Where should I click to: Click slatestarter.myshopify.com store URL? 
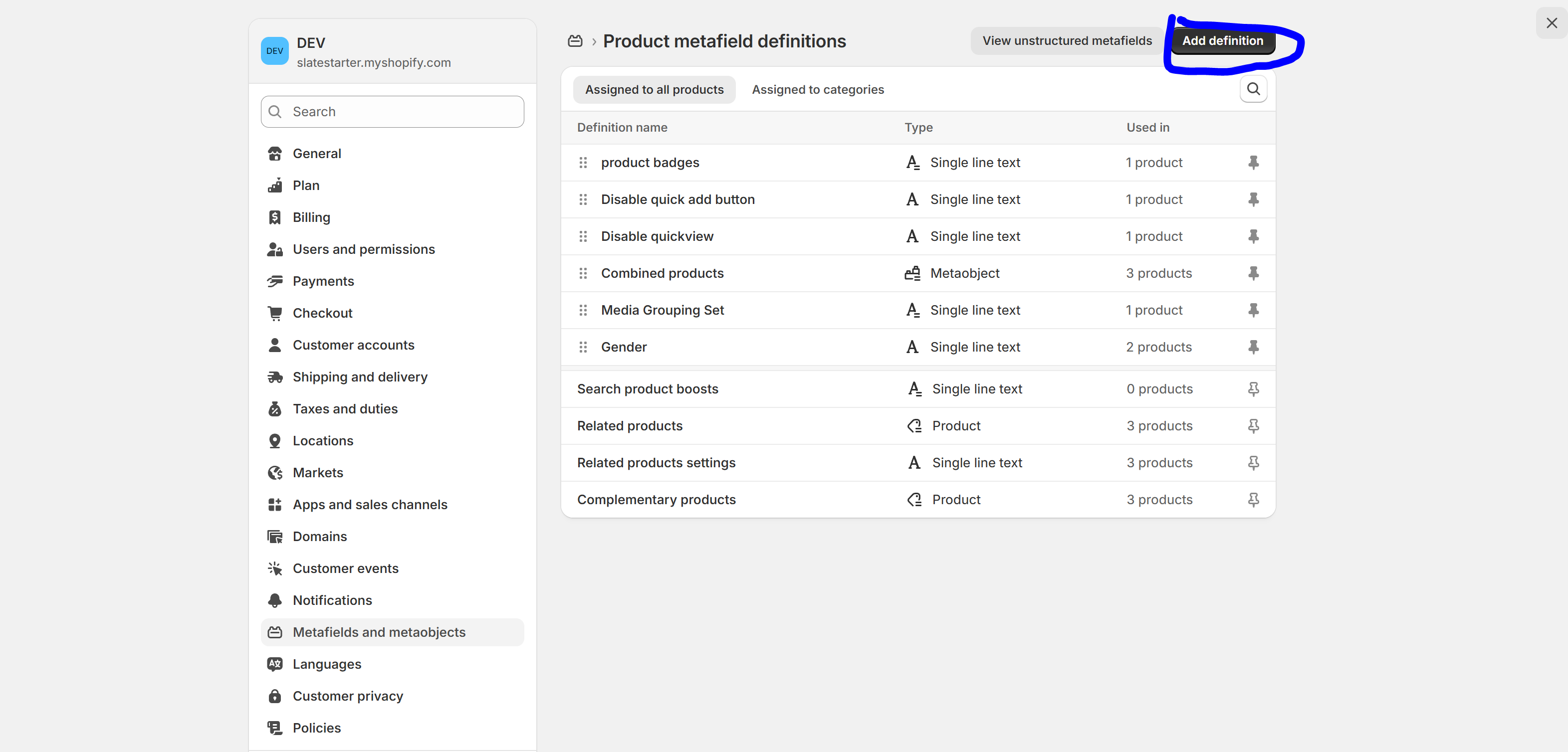374,63
